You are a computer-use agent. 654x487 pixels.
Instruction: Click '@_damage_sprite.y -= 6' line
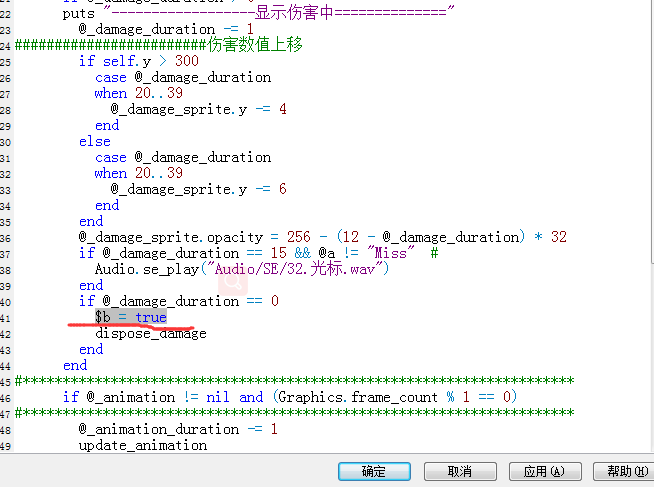point(199,189)
